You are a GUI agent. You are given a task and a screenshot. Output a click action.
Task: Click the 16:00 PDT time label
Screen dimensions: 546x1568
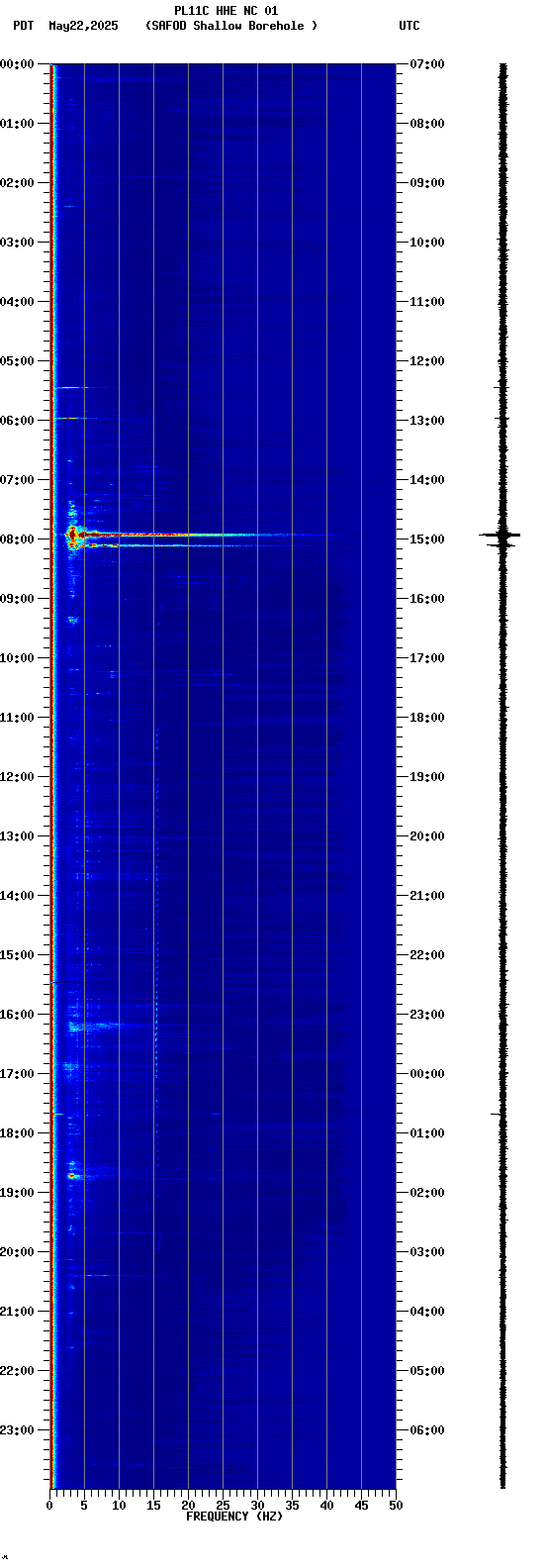click(17, 1015)
